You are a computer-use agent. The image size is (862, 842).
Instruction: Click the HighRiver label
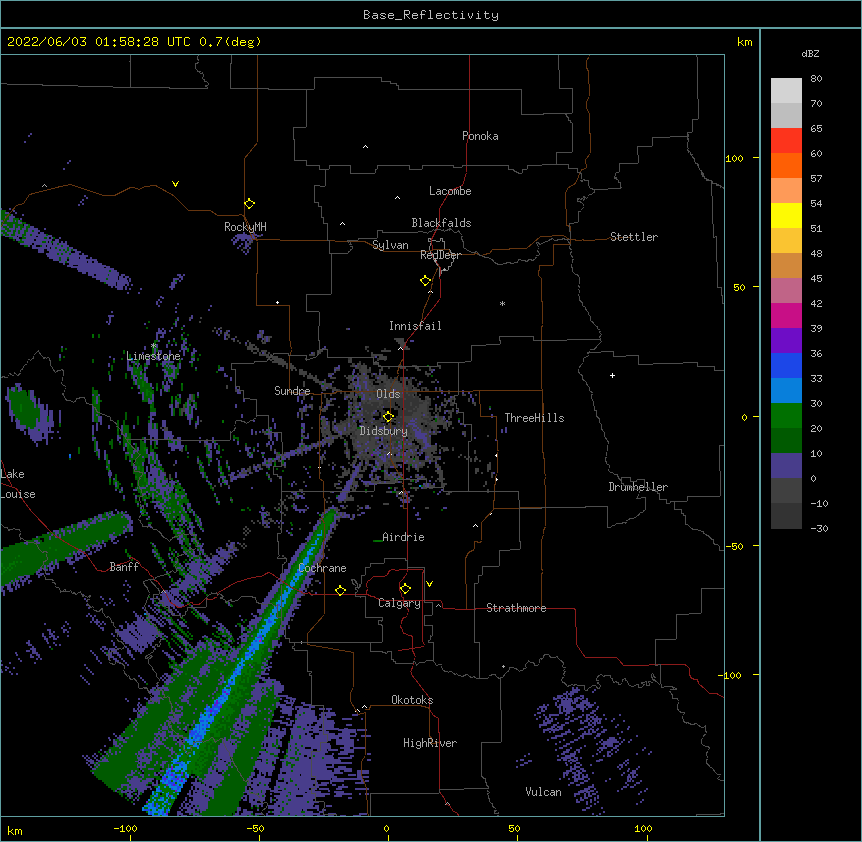click(x=430, y=743)
